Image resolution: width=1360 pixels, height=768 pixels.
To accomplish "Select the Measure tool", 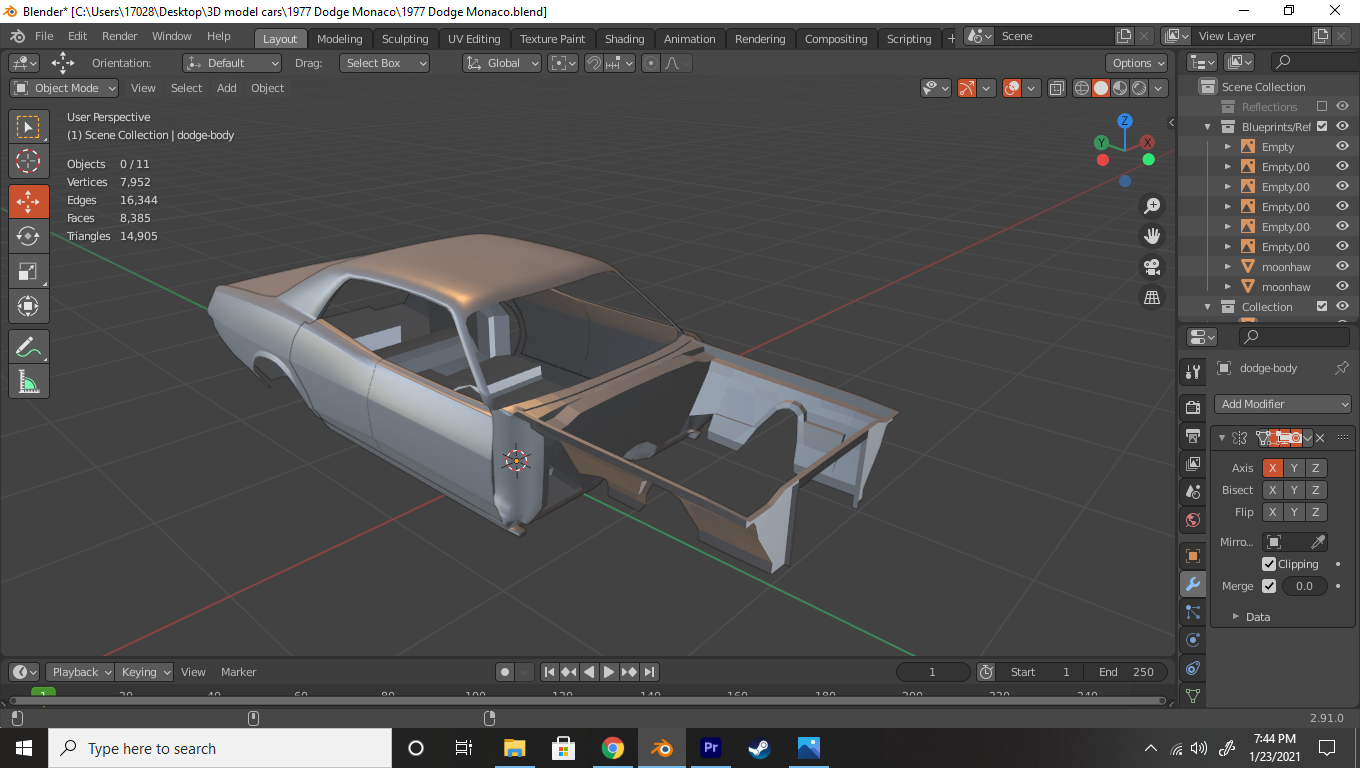I will (x=28, y=381).
